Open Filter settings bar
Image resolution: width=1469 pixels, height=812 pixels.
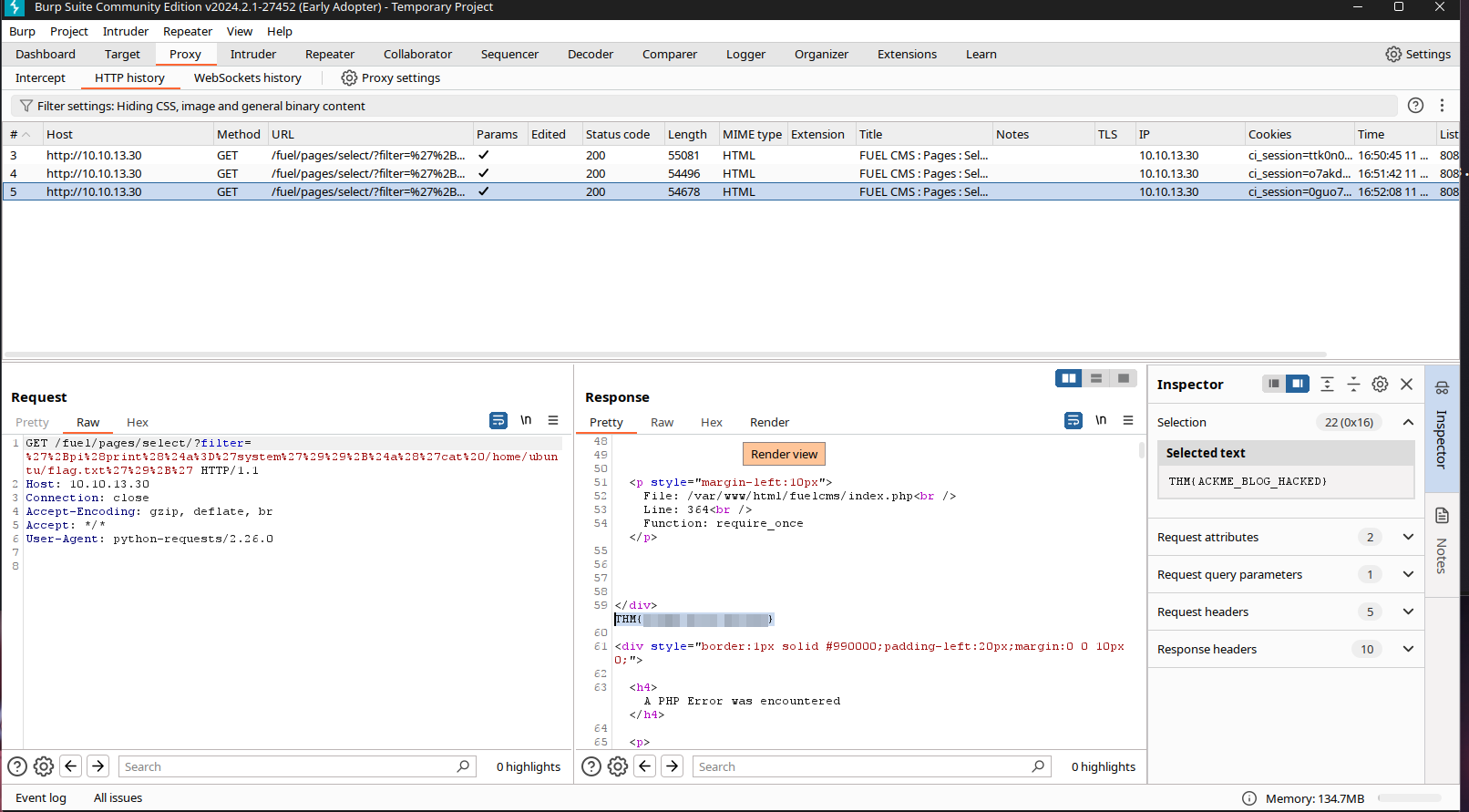click(x=704, y=106)
